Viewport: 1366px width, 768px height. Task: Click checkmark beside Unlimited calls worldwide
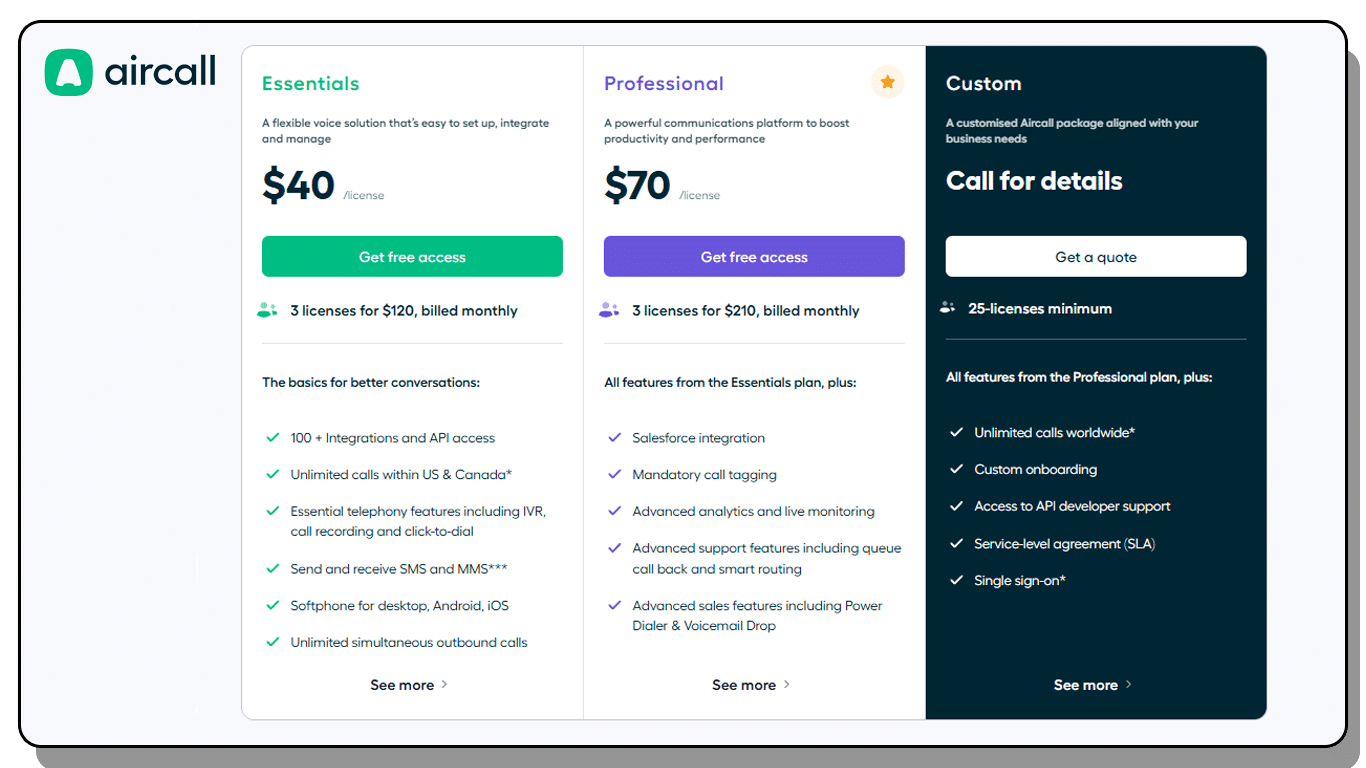956,432
